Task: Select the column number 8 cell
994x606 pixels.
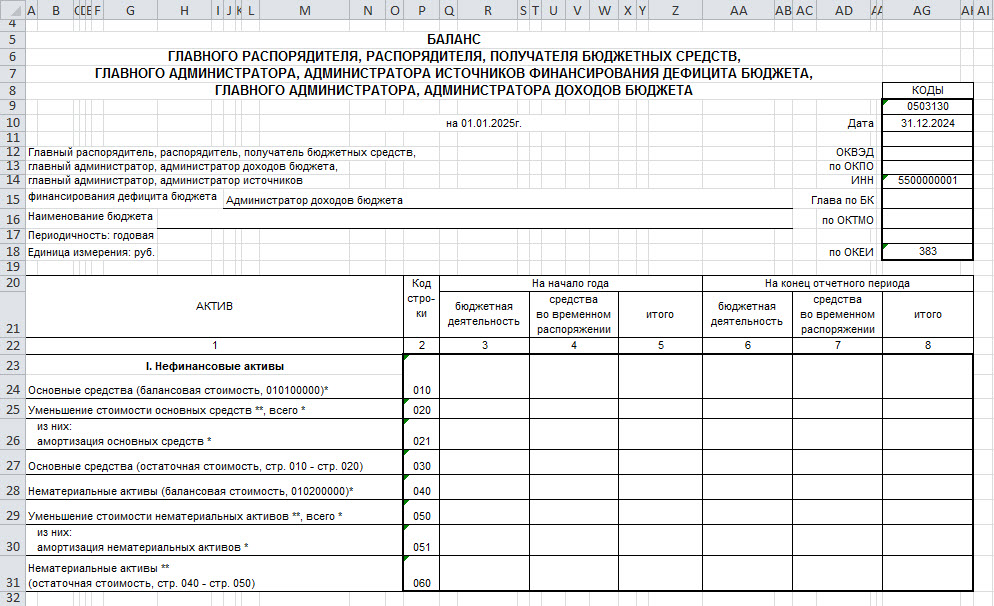Action: pyautogui.click(x=927, y=345)
